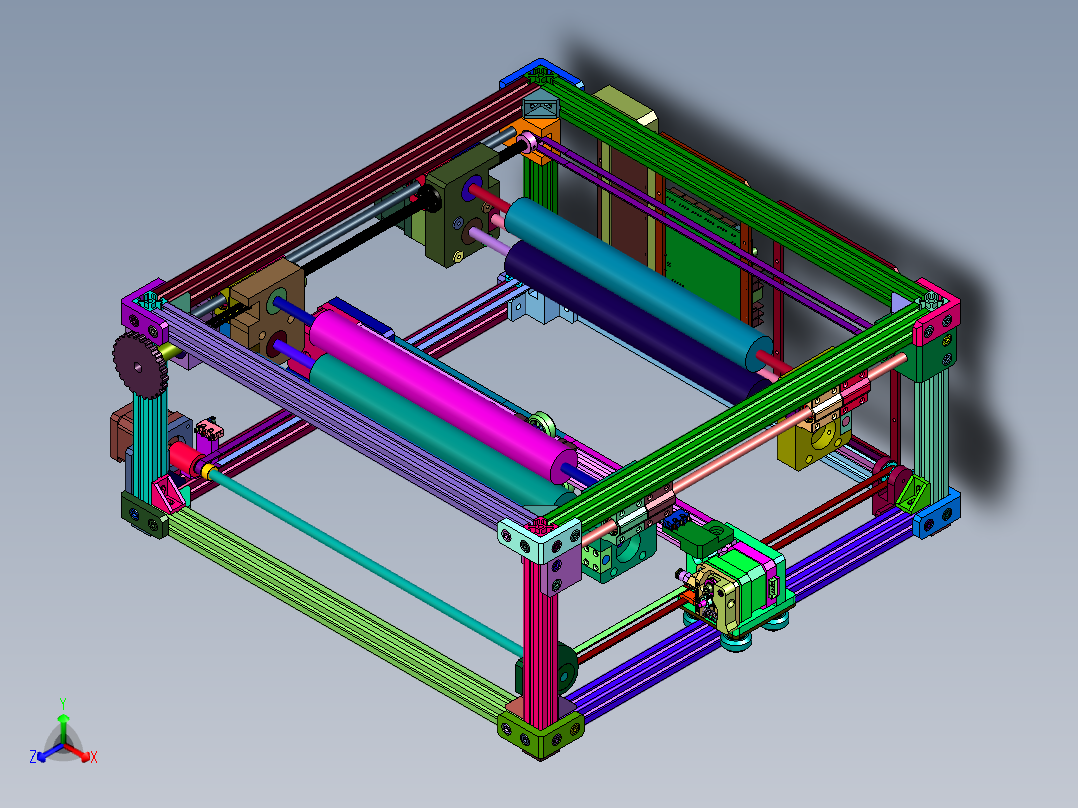Select the olive green bearing block at the rear
This screenshot has width=1078, height=808.
(x=459, y=206)
